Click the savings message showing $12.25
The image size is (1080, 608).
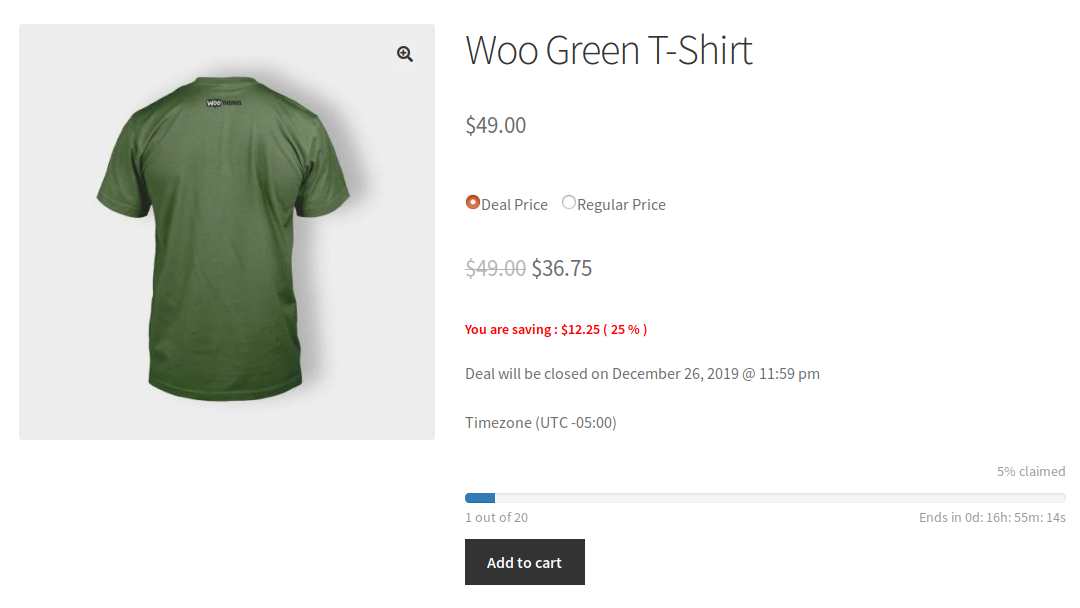click(x=555, y=328)
